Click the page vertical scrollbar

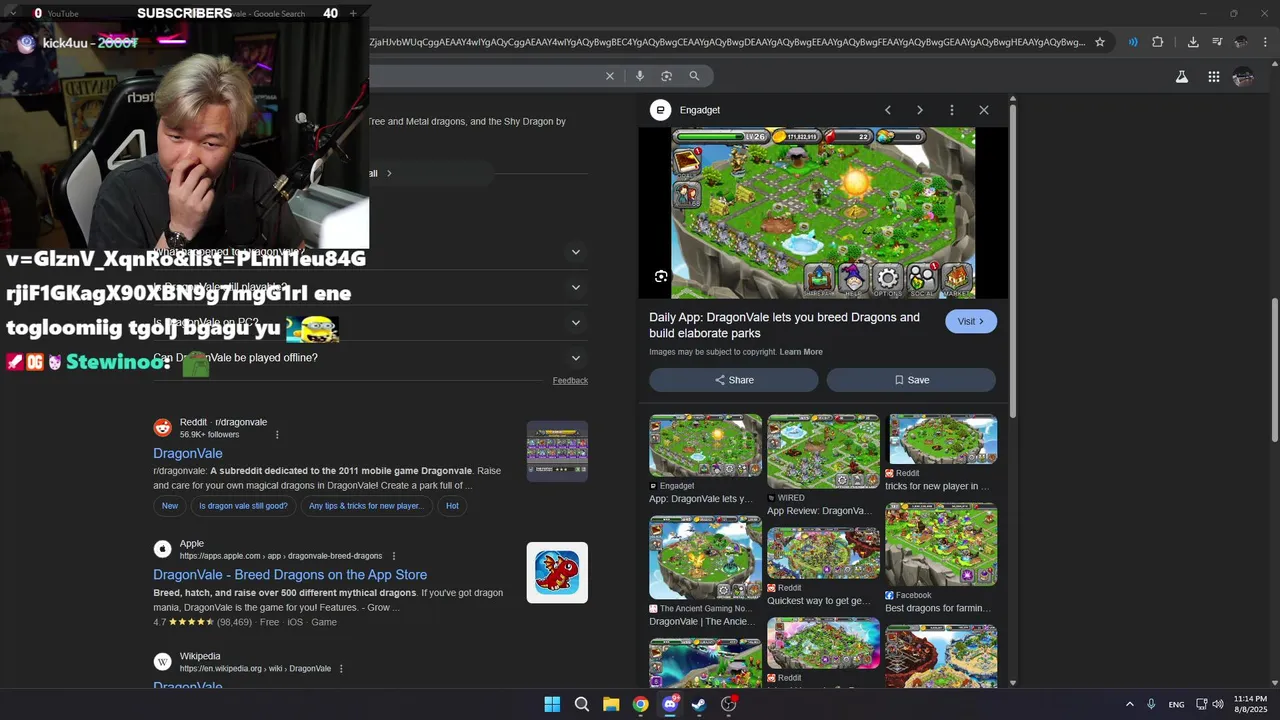1273,370
